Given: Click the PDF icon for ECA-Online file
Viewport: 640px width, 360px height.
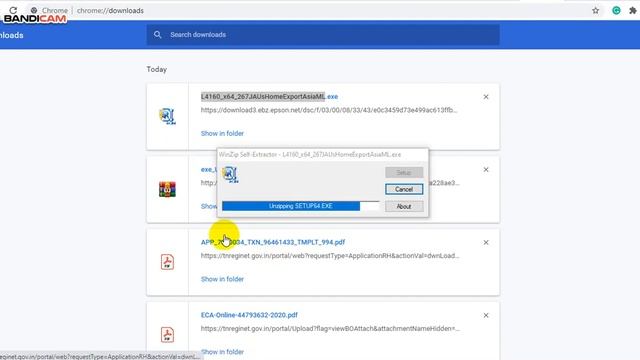Looking at the screenshot, I should (167, 335).
